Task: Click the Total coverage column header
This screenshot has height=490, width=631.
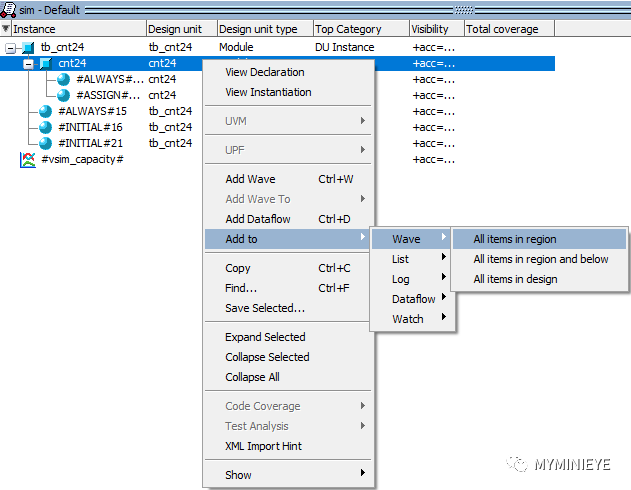Action: (502, 29)
